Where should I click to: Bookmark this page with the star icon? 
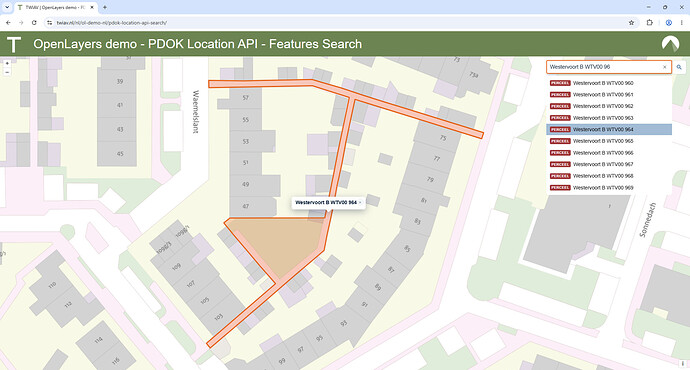tap(631, 22)
